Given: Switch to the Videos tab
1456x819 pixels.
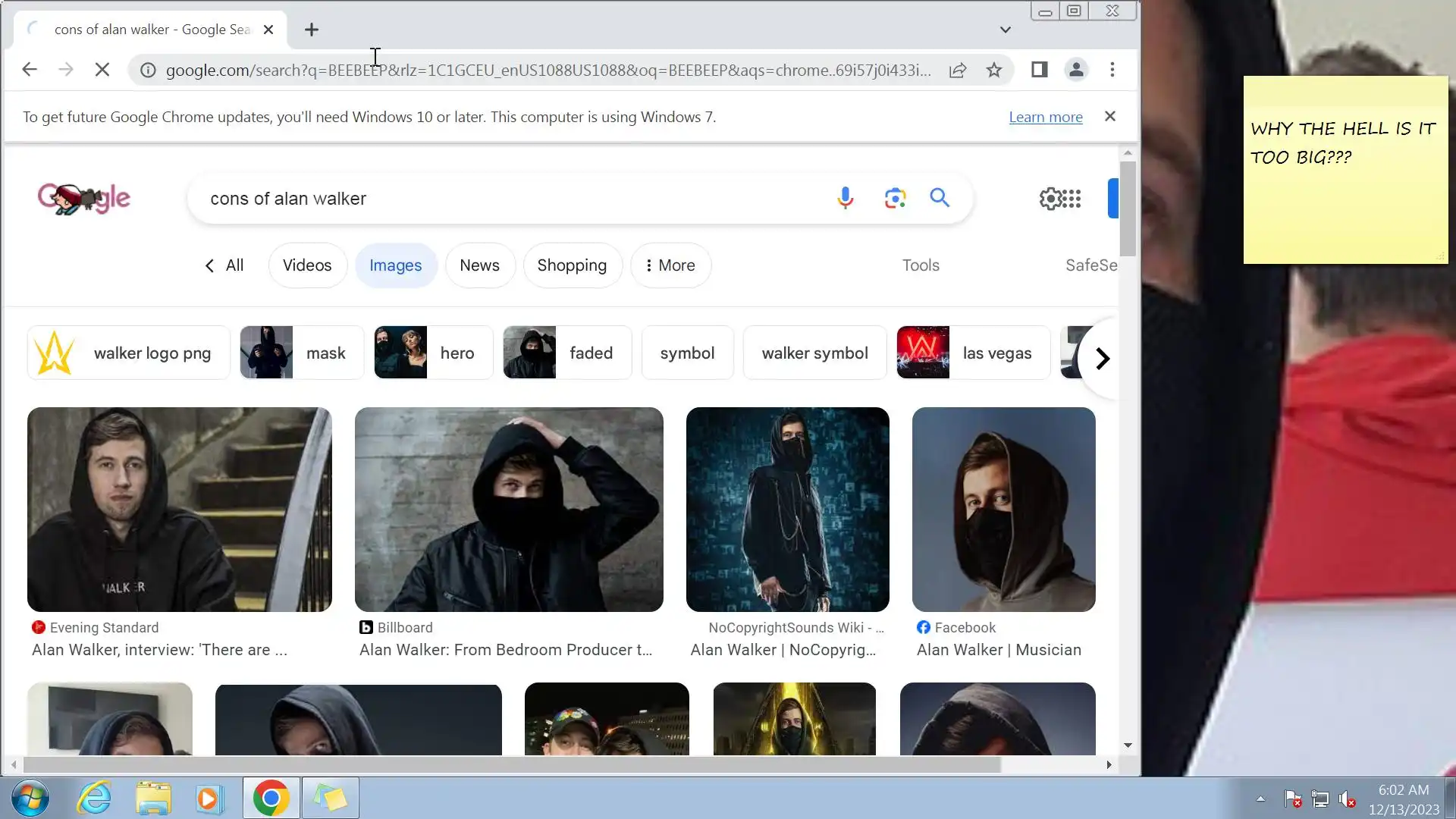Looking at the screenshot, I should click(x=307, y=265).
